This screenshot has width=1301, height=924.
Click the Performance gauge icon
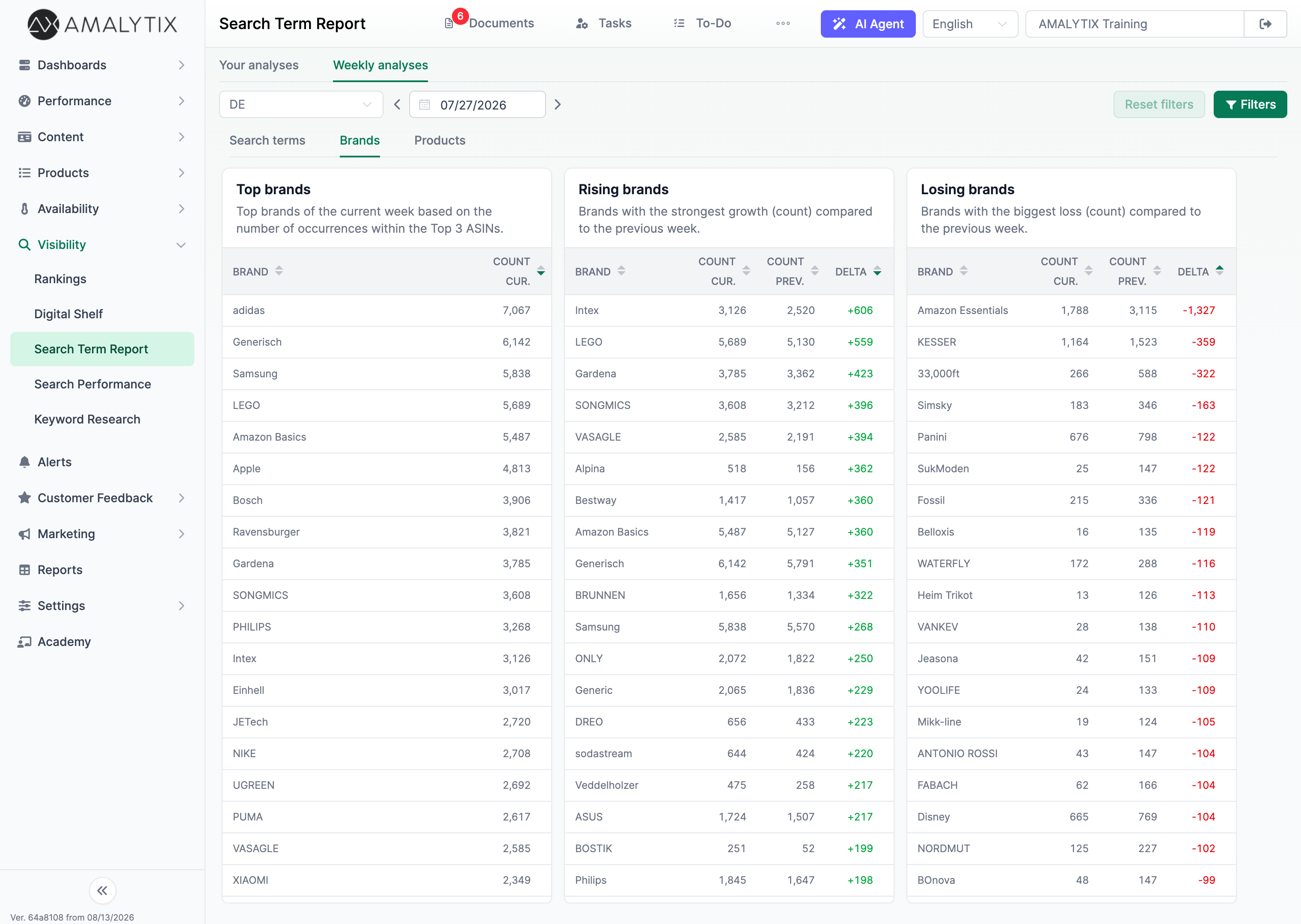pyautogui.click(x=24, y=101)
